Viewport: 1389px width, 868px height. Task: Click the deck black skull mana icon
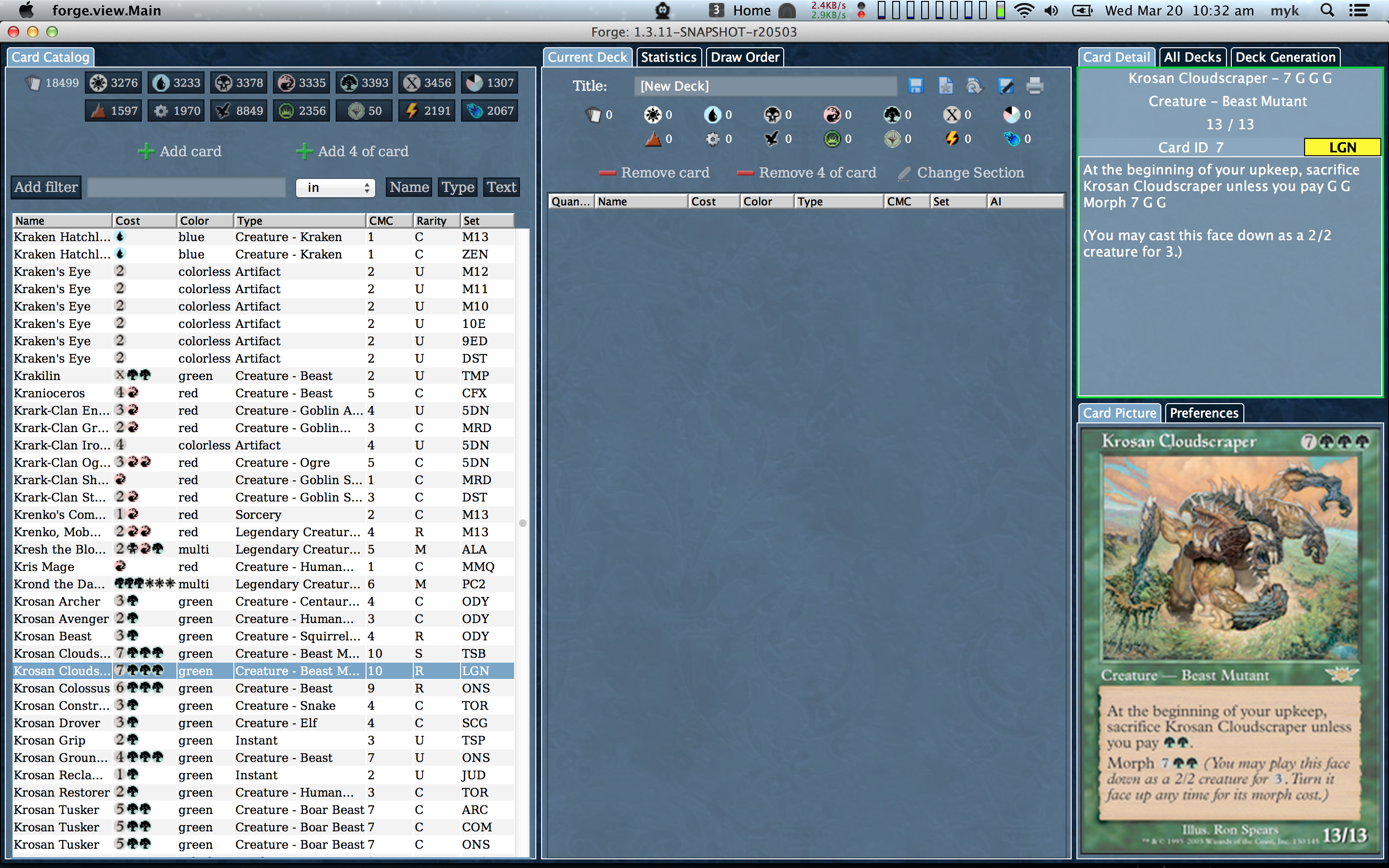coord(772,115)
